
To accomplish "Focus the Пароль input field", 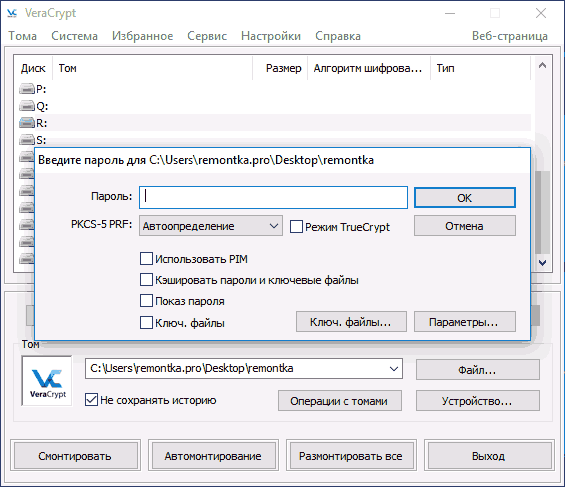I will (x=273, y=197).
